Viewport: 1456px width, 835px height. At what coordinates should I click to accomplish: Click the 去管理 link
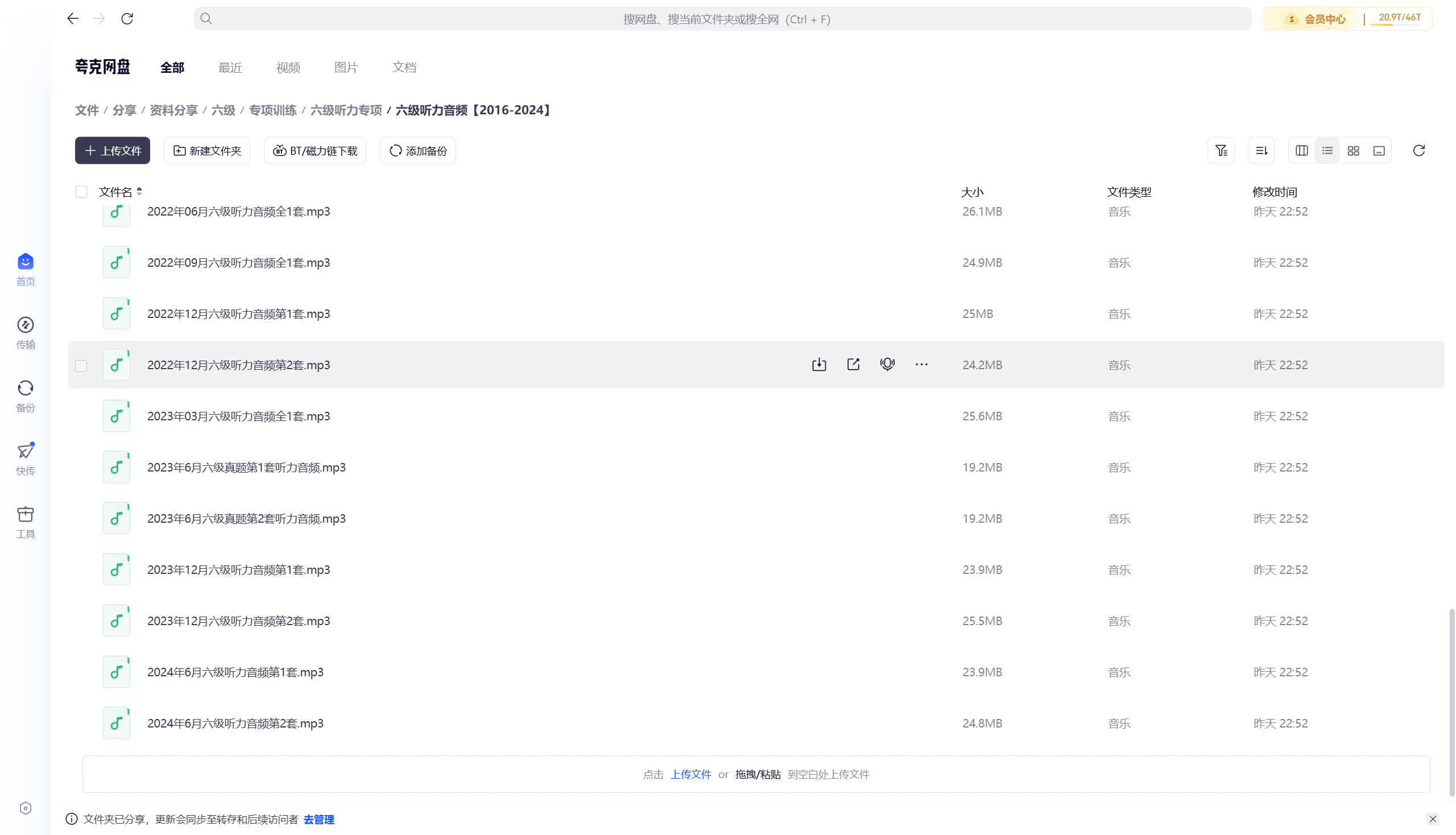coord(319,820)
